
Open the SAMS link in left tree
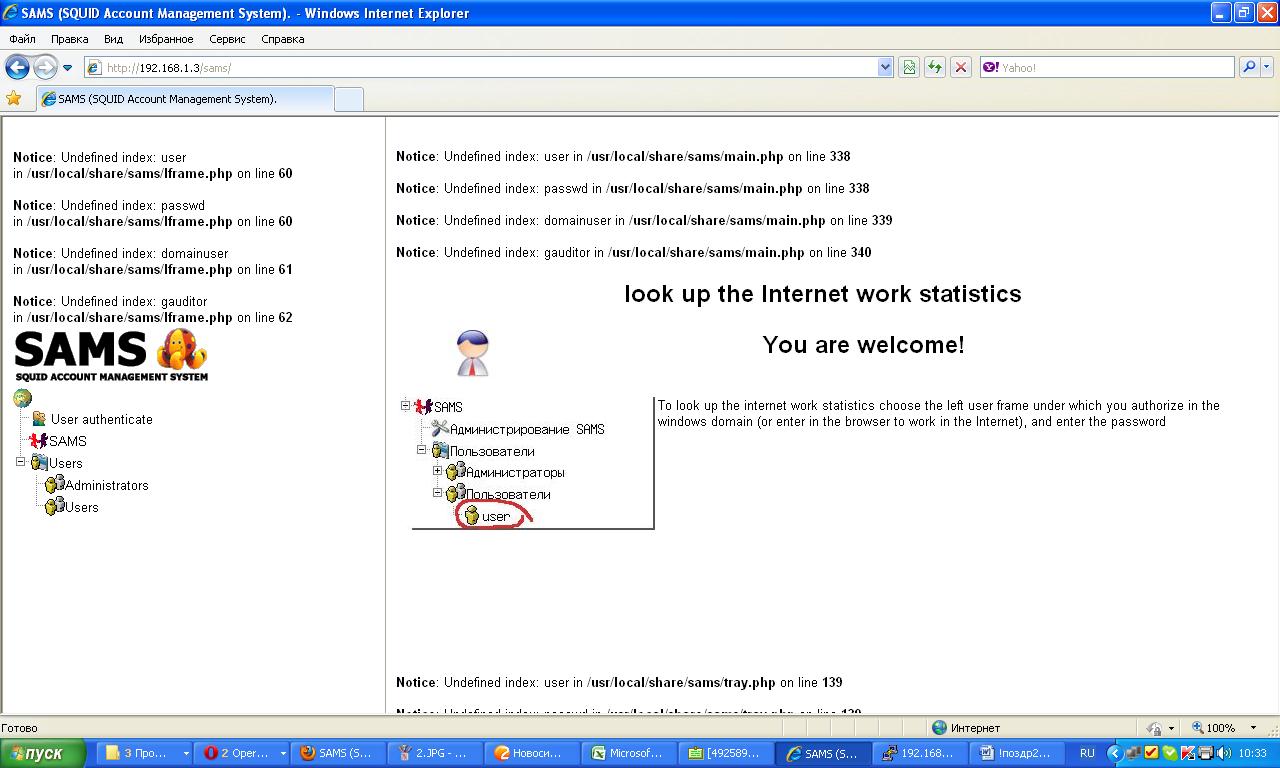point(68,441)
